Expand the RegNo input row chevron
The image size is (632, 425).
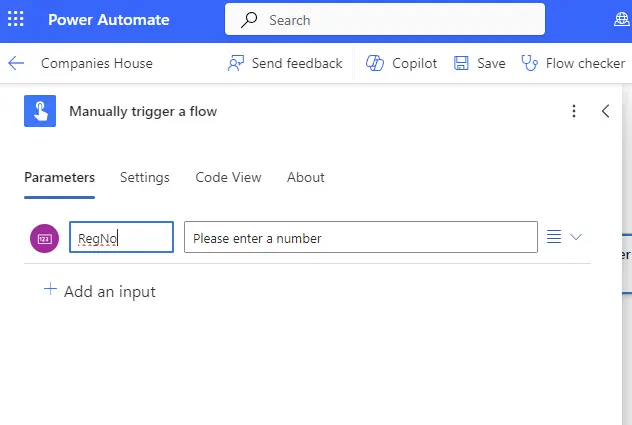(576, 237)
